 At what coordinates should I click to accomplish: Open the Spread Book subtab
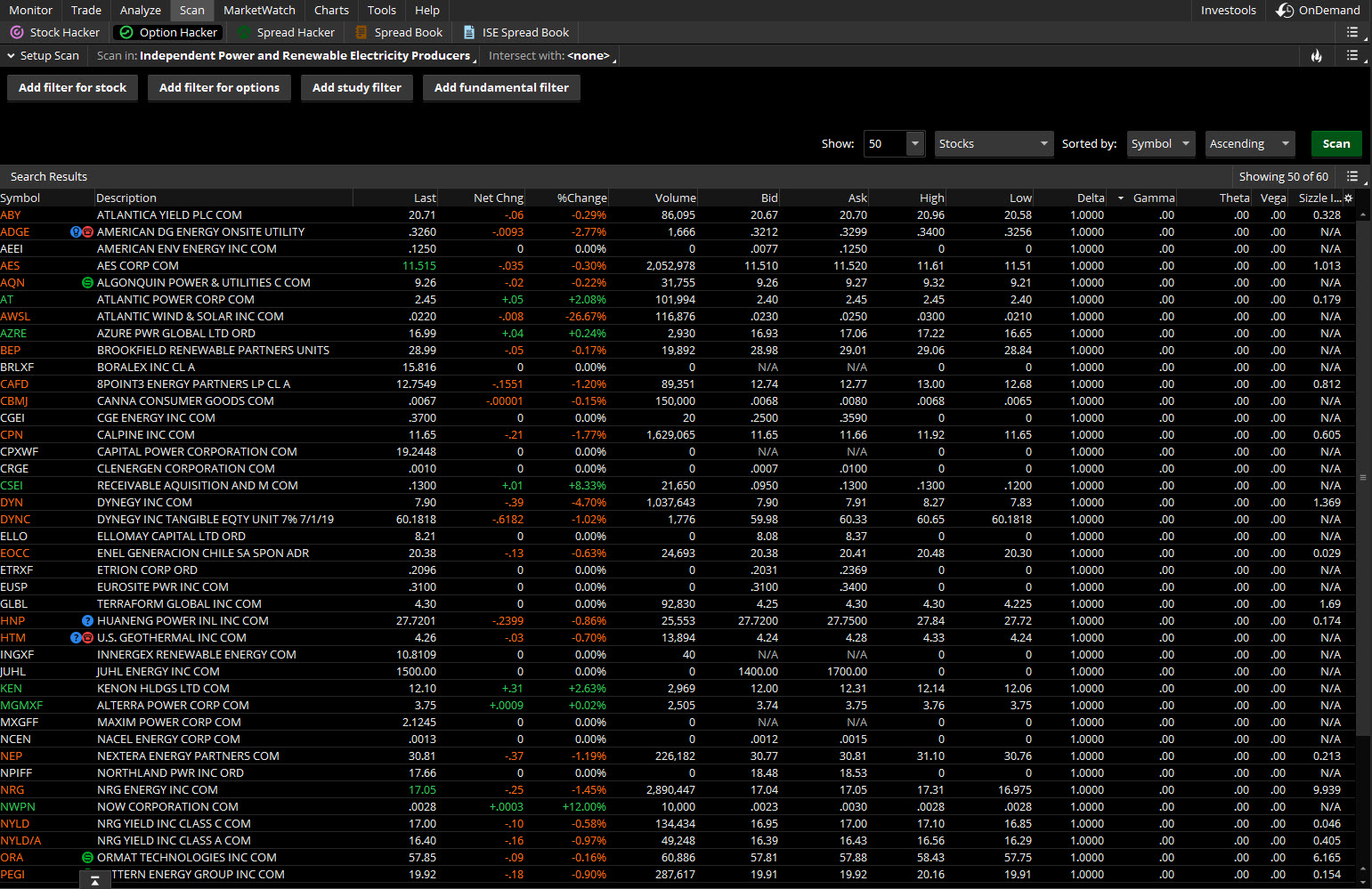(399, 33)
